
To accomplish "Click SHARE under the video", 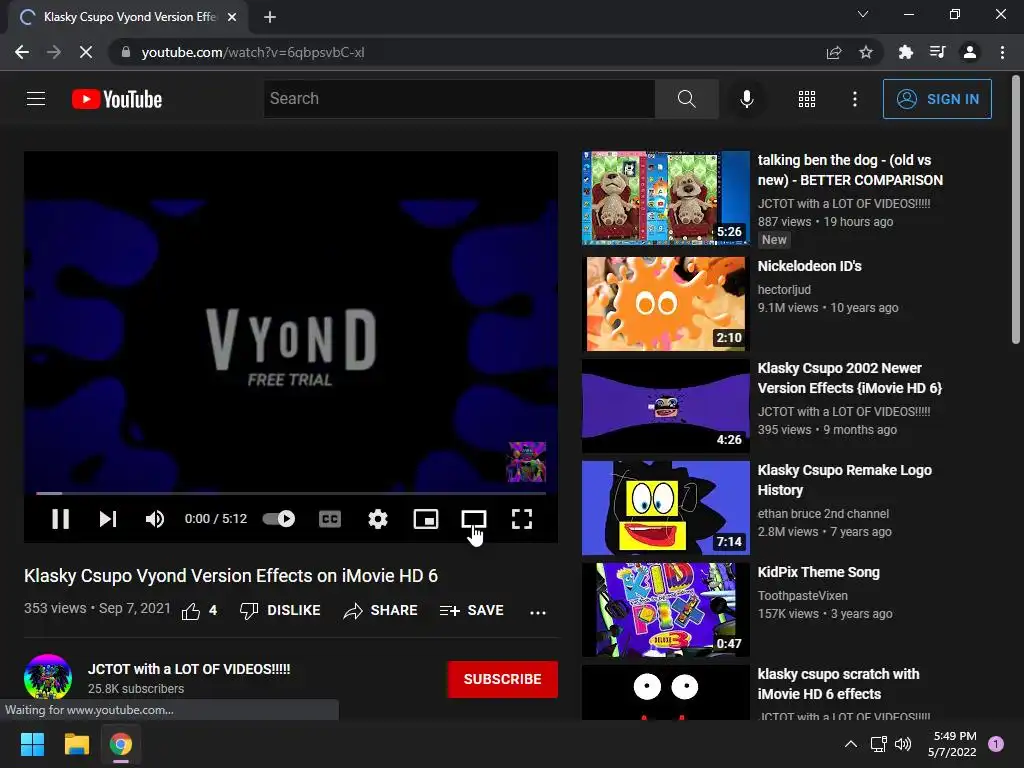I will click(380, 611).
